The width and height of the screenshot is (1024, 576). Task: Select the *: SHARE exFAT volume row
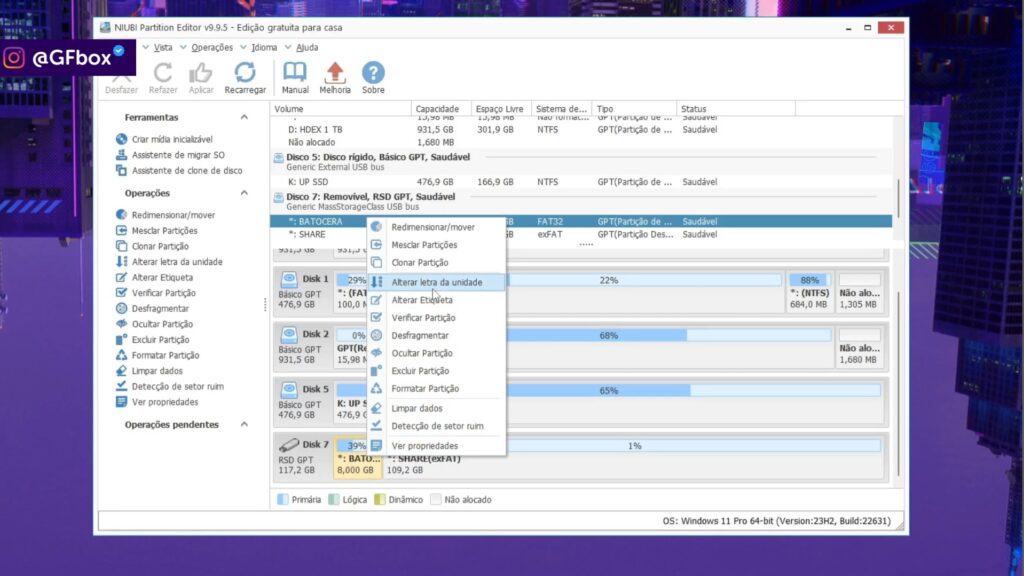point(581,234)
